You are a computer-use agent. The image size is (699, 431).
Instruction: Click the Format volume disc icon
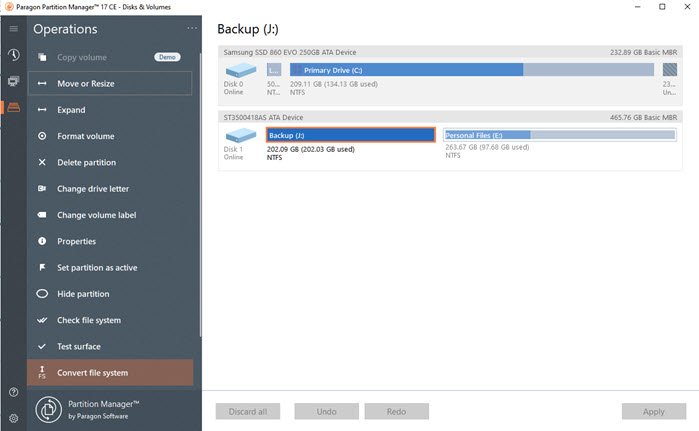42,136
